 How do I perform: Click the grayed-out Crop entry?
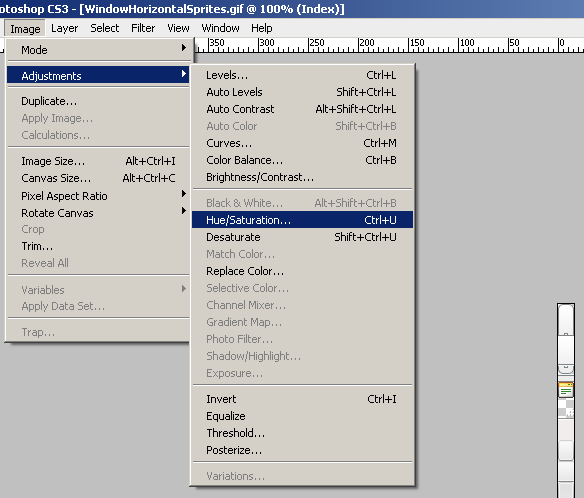click(98, 229)
